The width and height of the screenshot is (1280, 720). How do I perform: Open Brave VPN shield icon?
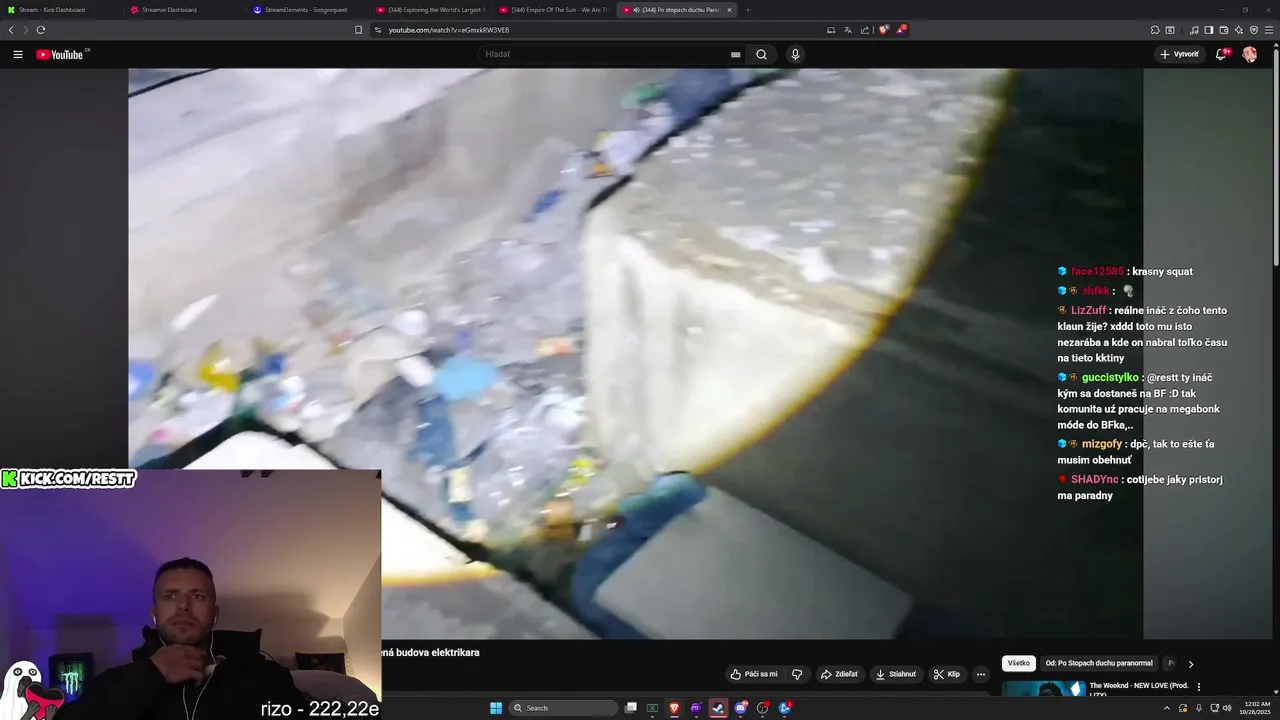click(1254, 30)
